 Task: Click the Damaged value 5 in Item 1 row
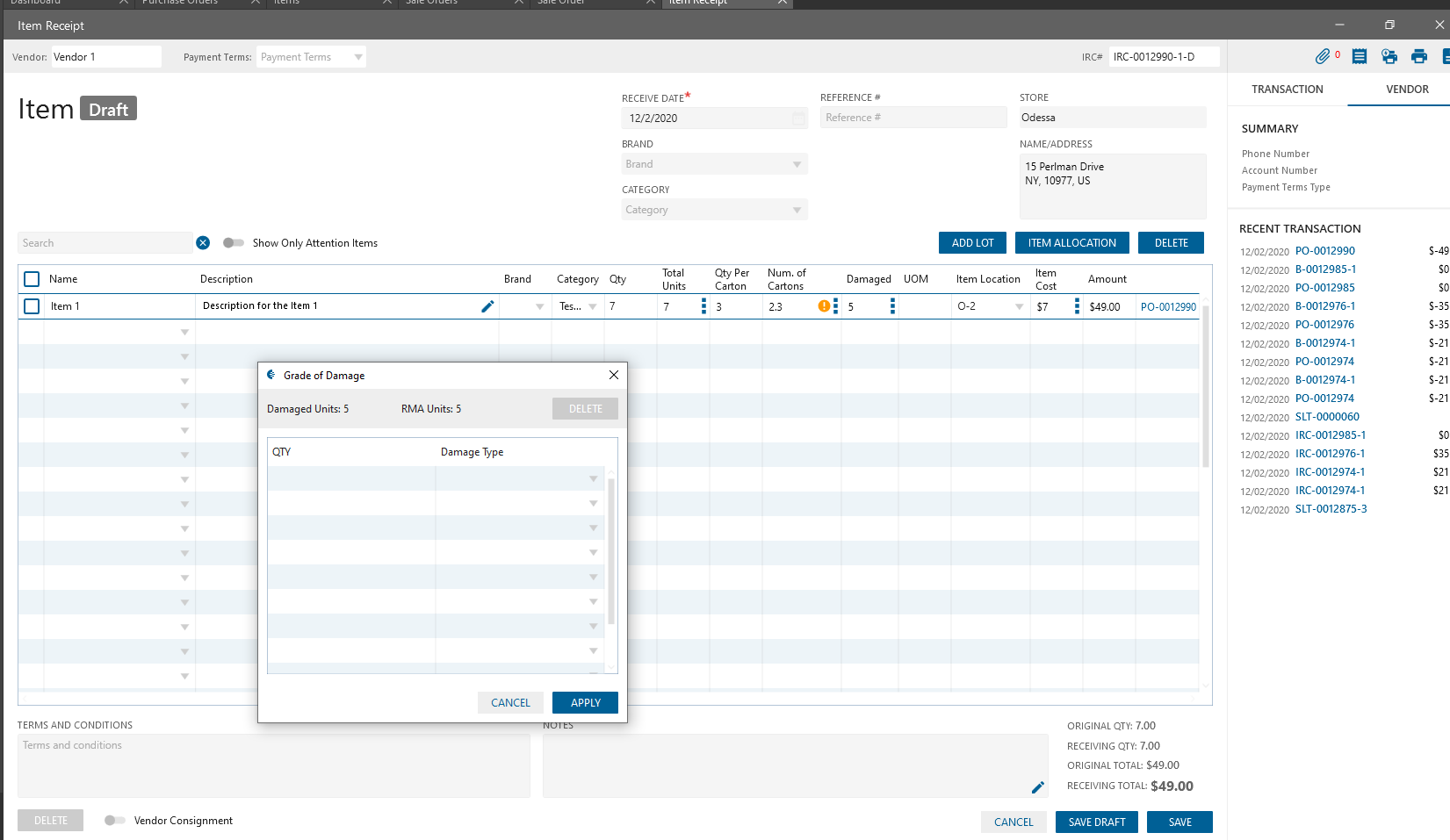pyautogui.click(x=850, y=307)
